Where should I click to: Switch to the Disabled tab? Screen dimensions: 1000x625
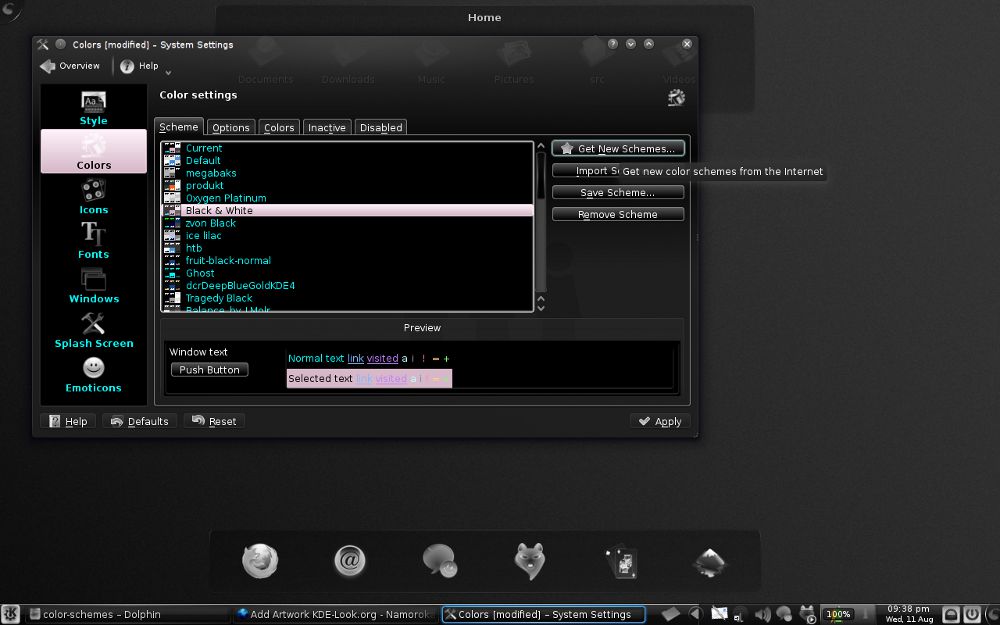(381, 128)
